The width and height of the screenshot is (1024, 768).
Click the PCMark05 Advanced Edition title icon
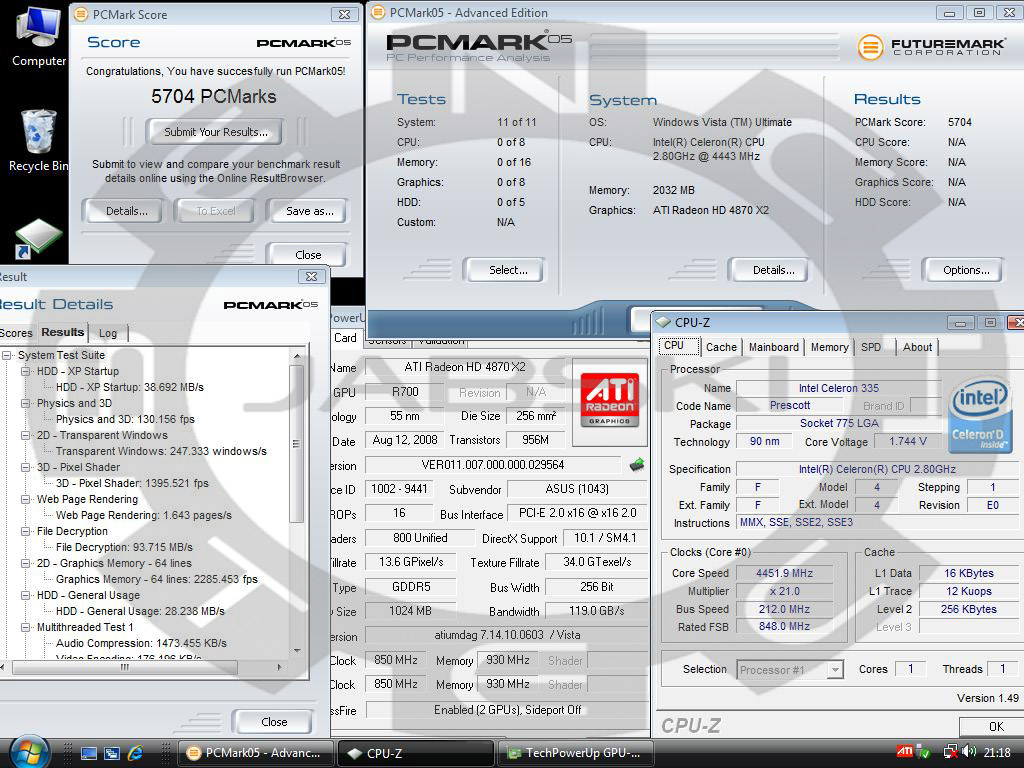point(377,12)
